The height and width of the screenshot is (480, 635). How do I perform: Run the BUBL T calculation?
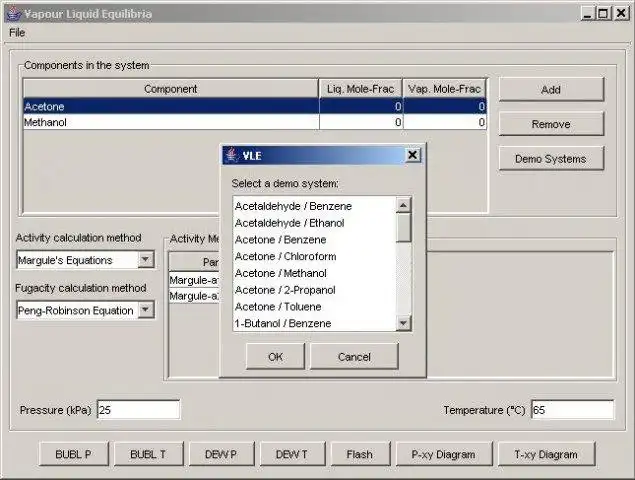[148, 454]
